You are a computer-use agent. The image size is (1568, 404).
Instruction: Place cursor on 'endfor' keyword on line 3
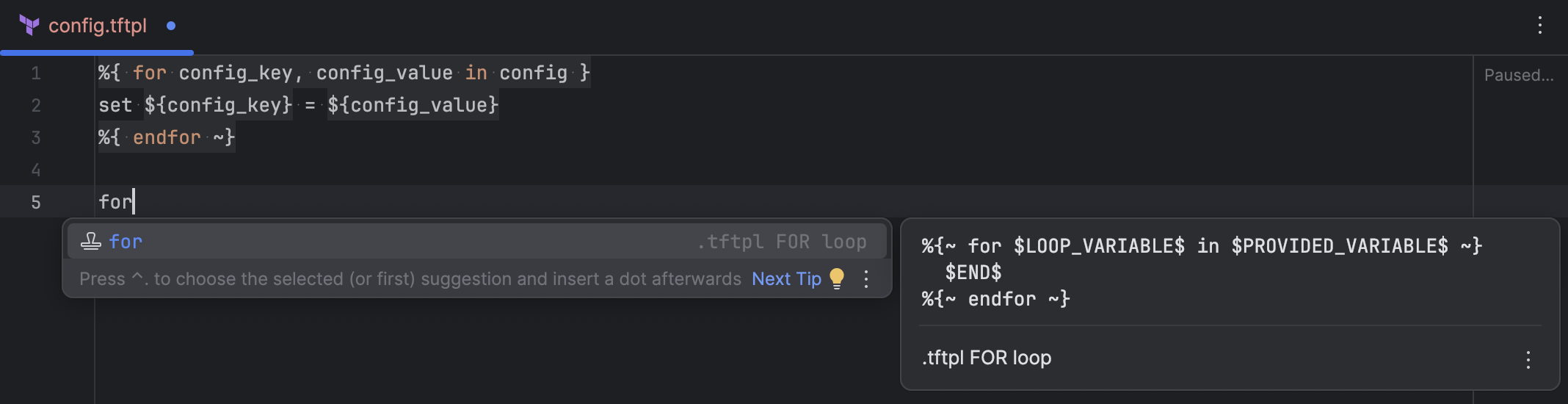coord(167,137)
